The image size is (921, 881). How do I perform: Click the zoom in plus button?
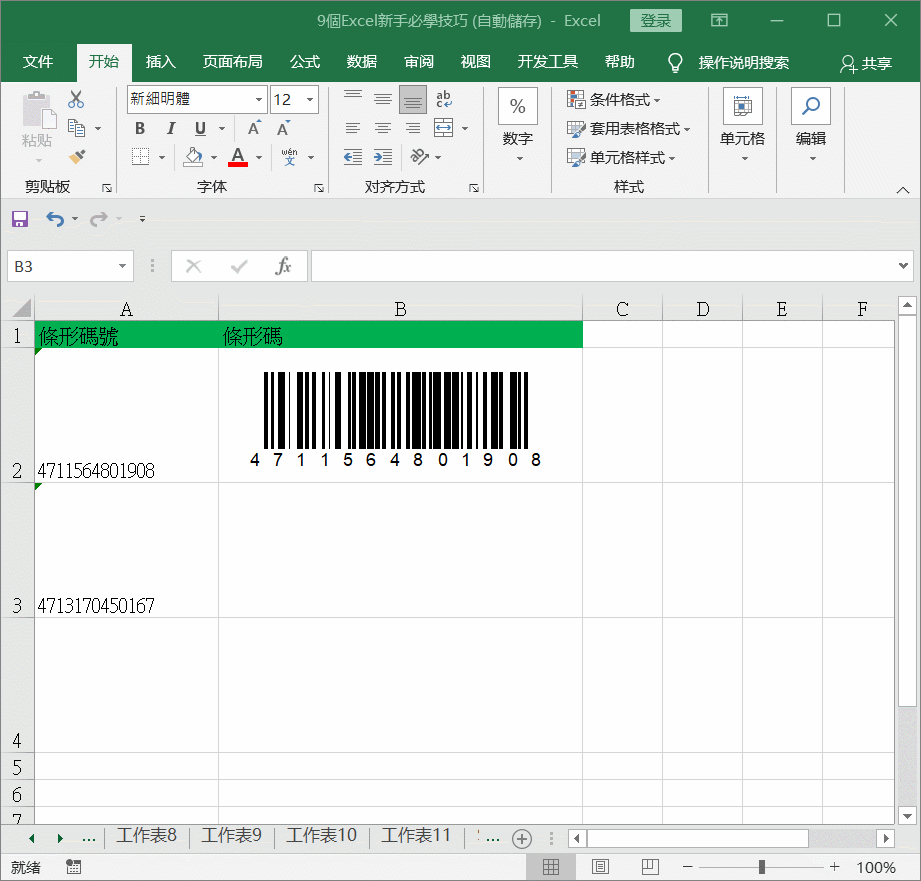pyautogui.click(x=835, y=866)
